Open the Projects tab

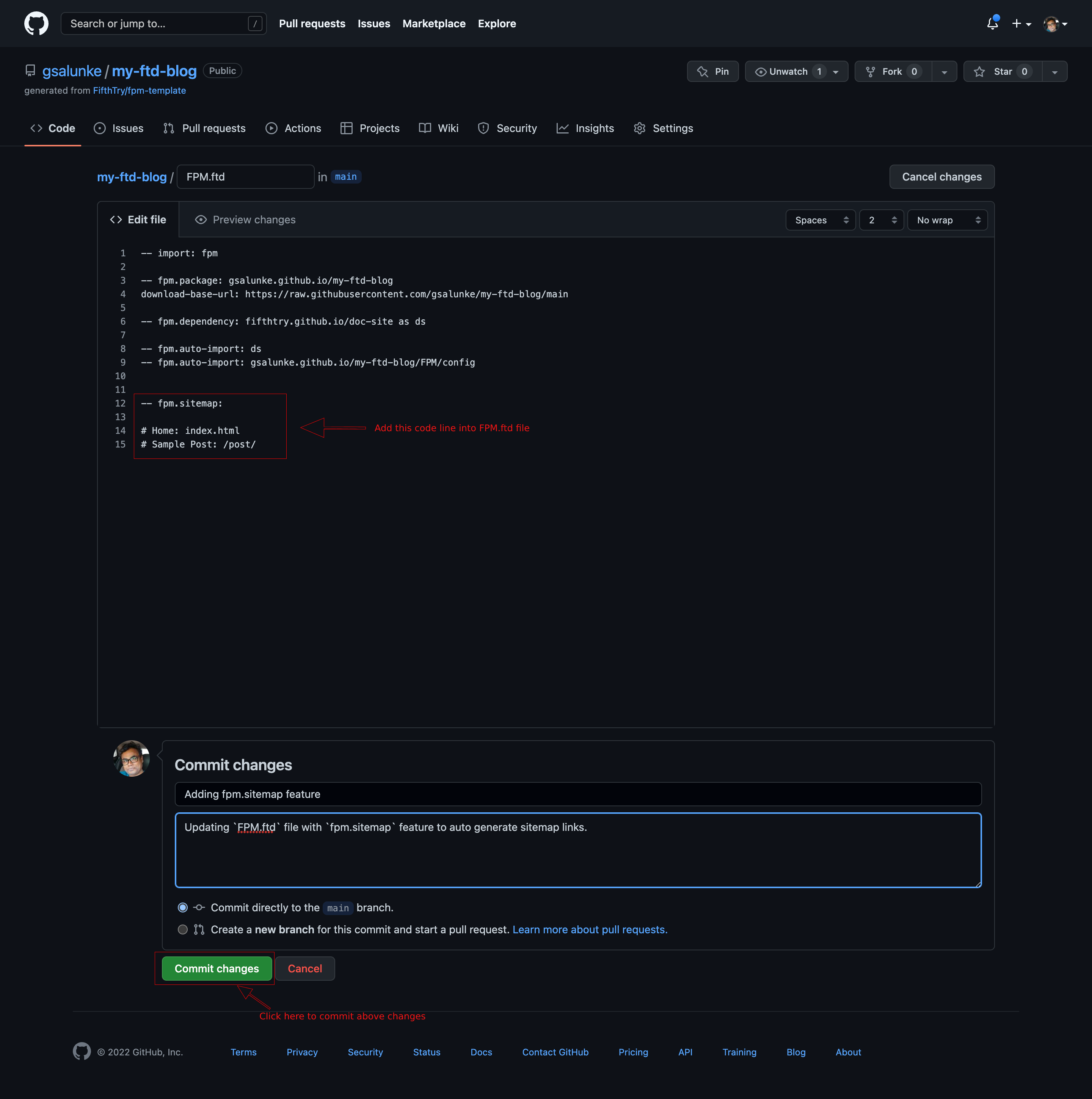pos(370,128)
